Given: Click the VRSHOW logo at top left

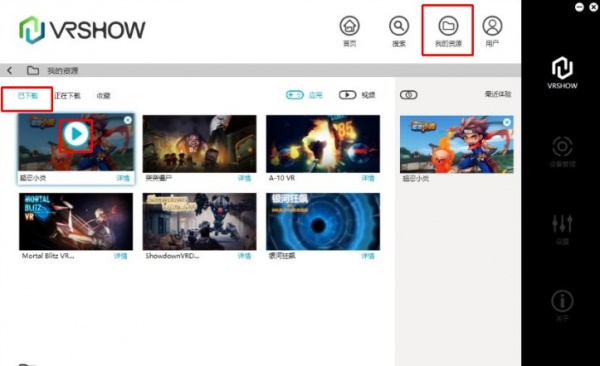Looking at the screenshot, I should coord(82,30).
